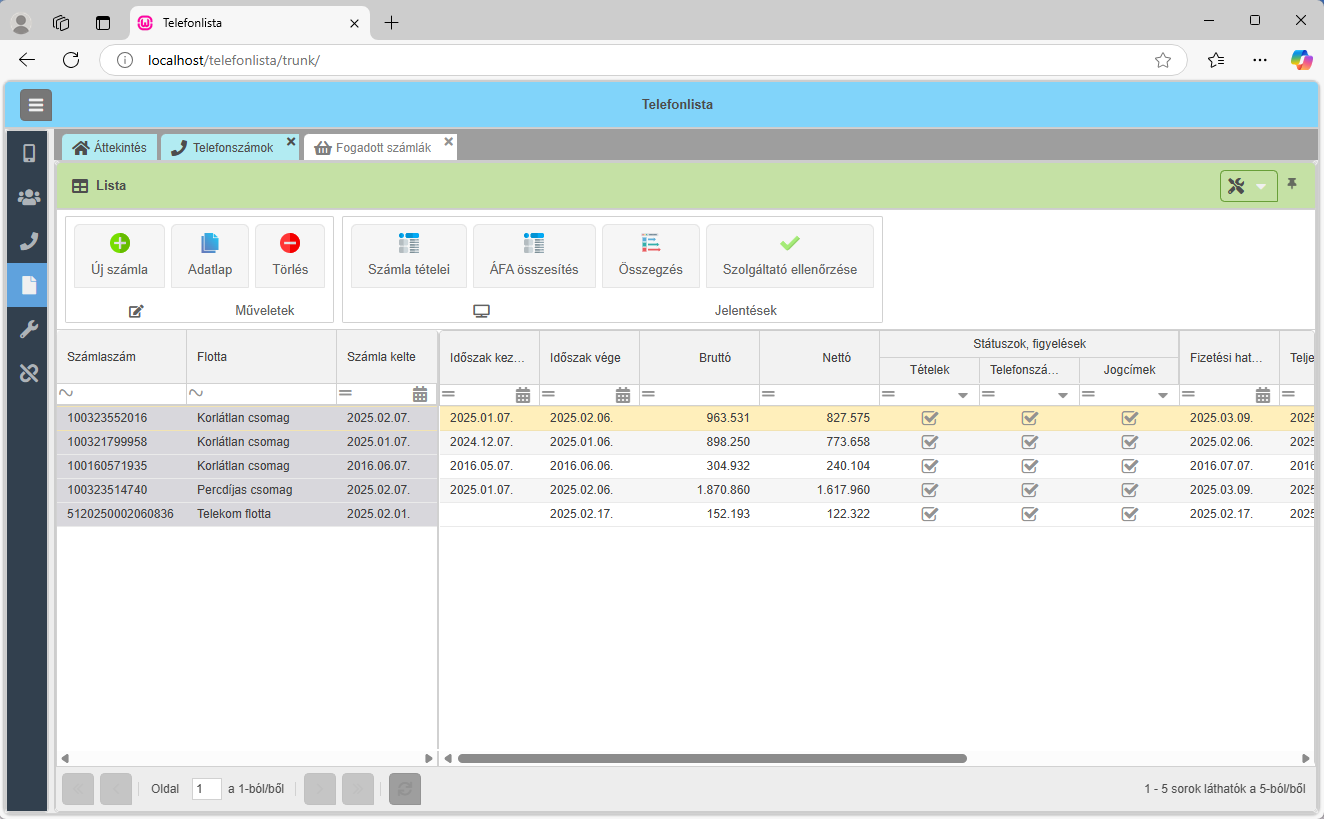Click the hamburger menu icon in header
Screen dimensions: 1324x819
pos(36,105)
